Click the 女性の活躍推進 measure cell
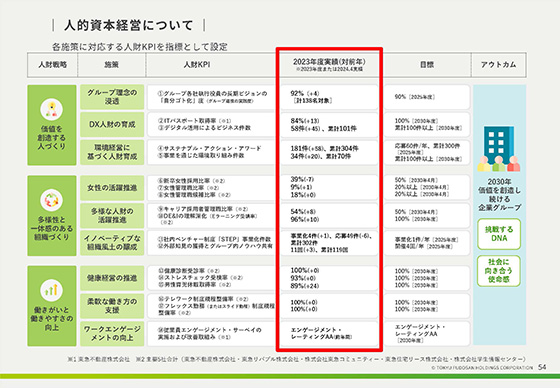Image resolution: width=560 pixels, height=388 pixels. 112,188
